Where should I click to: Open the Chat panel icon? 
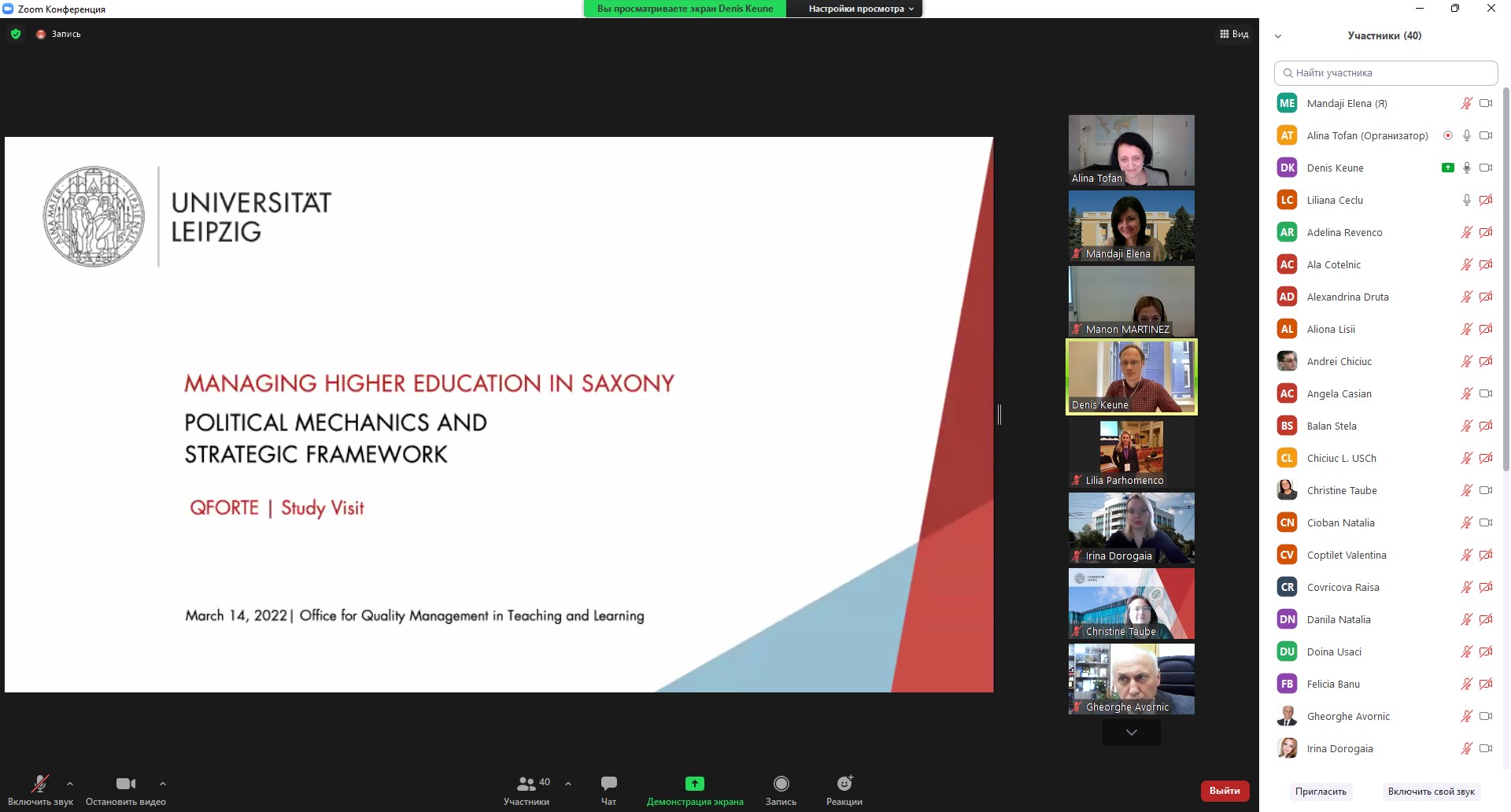pos(608,784)
